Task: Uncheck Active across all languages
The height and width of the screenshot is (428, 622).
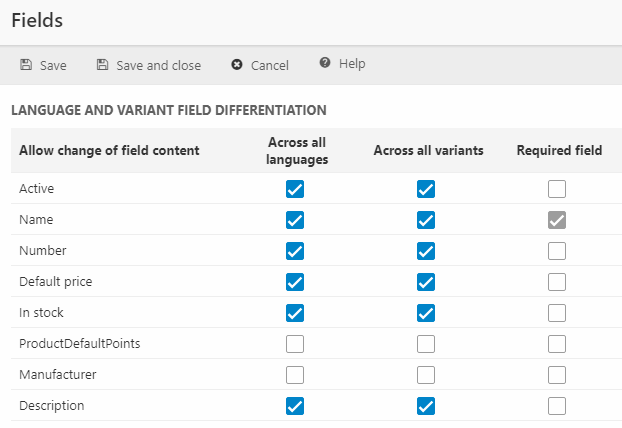Action: 295,189
